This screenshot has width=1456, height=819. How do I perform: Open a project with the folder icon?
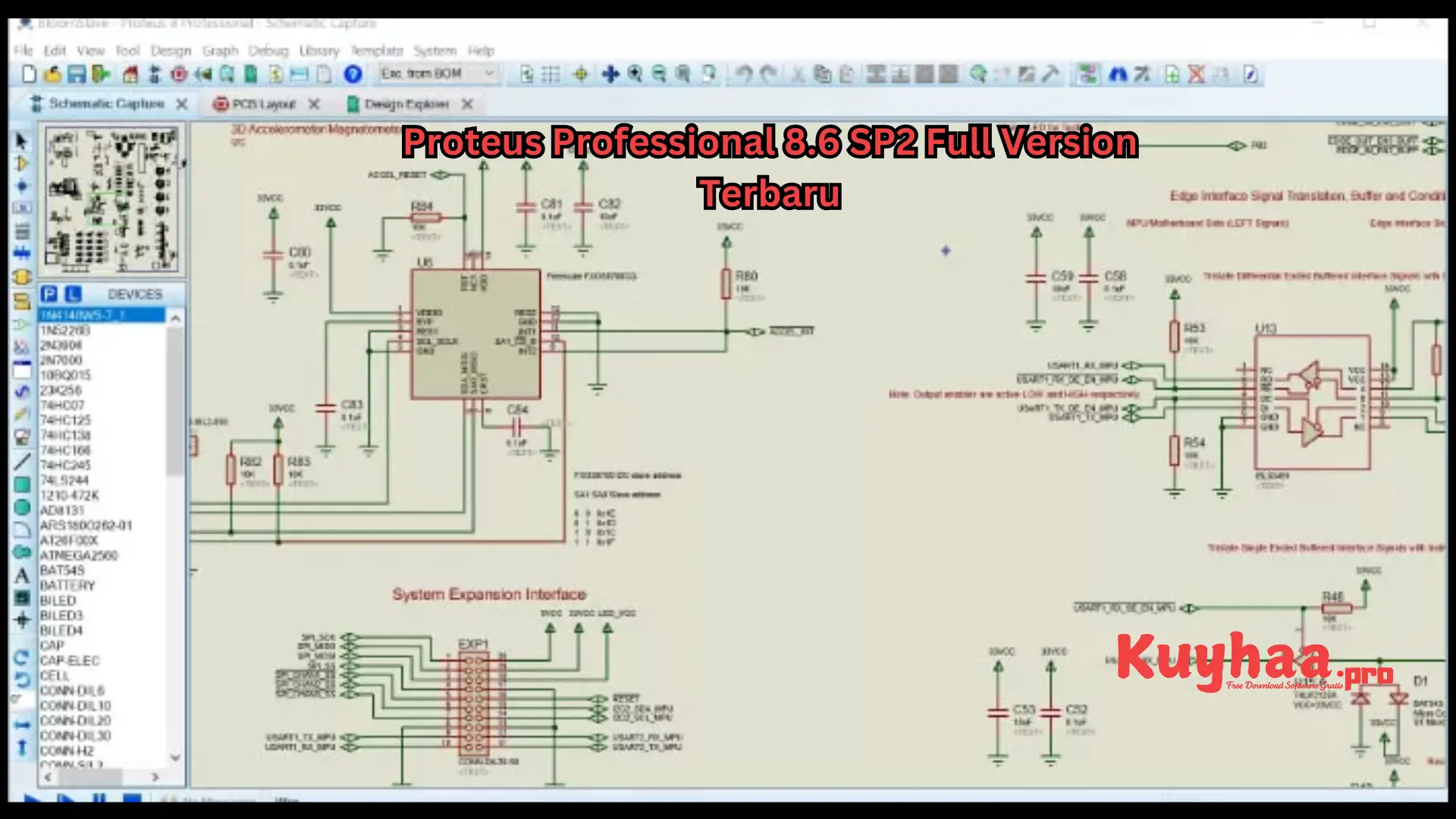coord(52,74)
